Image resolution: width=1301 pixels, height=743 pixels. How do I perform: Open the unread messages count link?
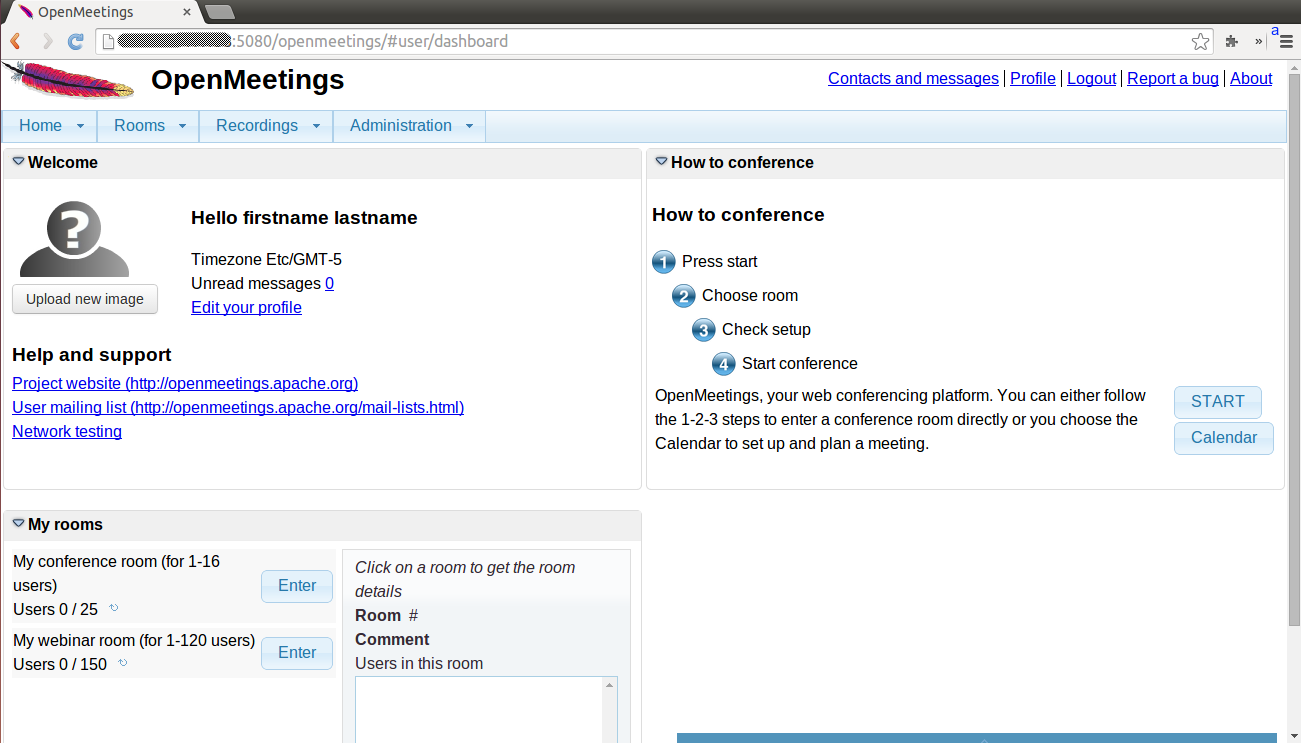click(330, 284)
